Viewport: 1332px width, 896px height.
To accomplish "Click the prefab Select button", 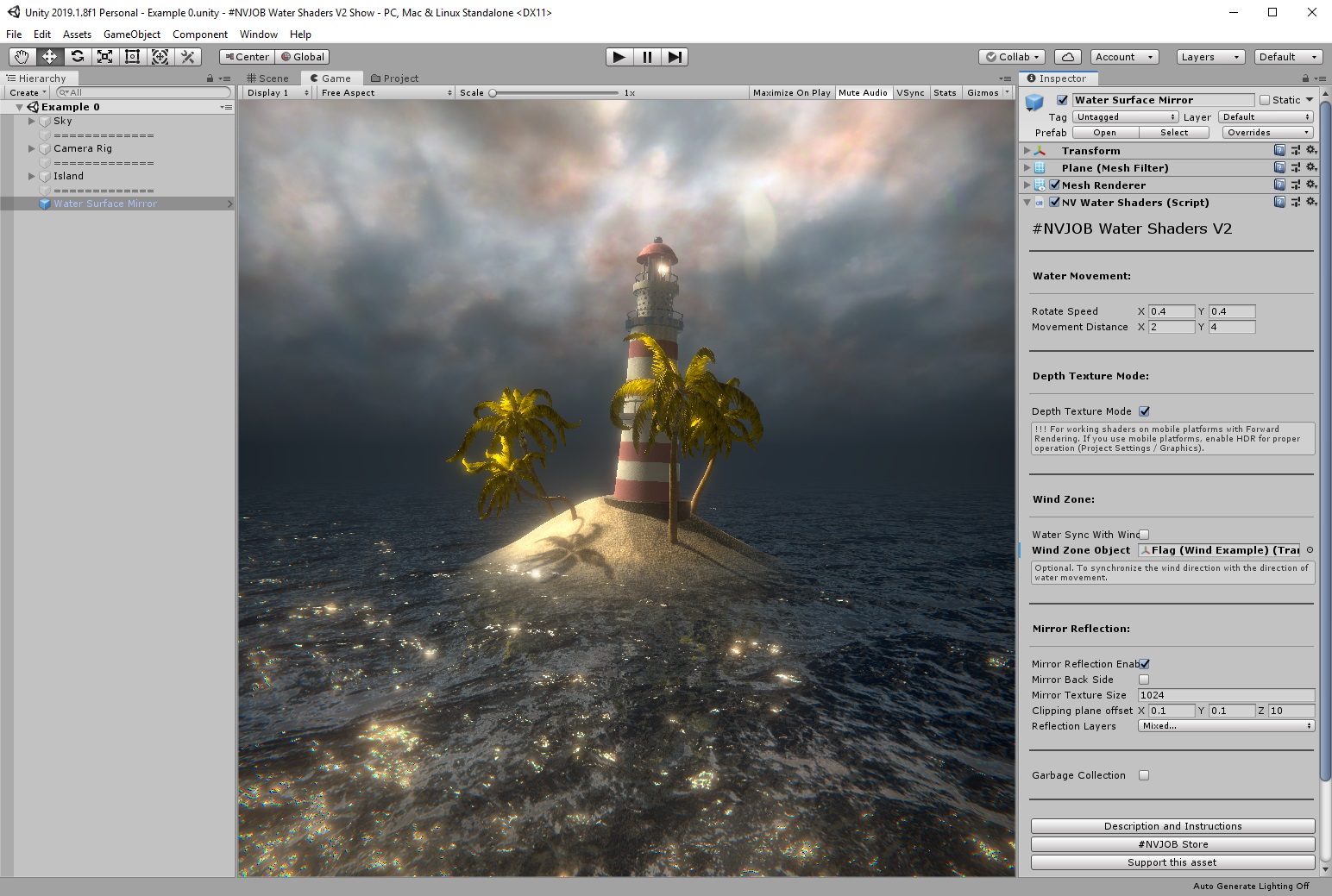I will tap(1174, 133).
